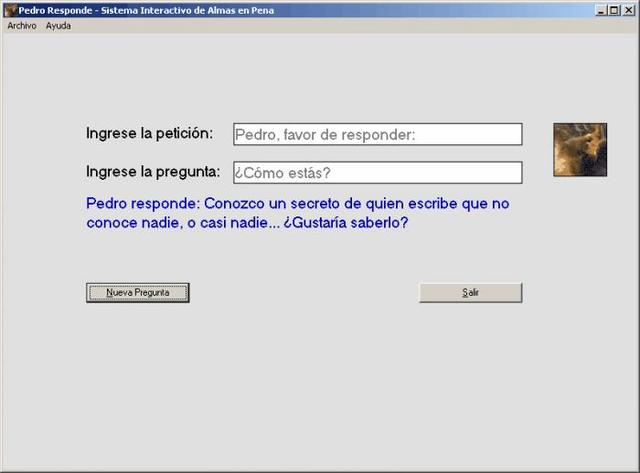Click the app icon in title bar

click(x=10, y=10)
